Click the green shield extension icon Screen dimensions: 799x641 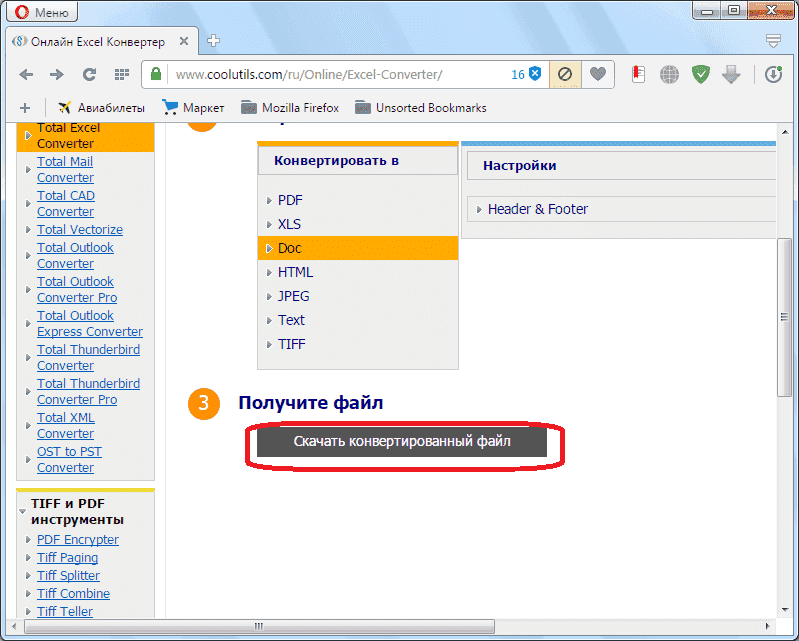click(701, 75)
